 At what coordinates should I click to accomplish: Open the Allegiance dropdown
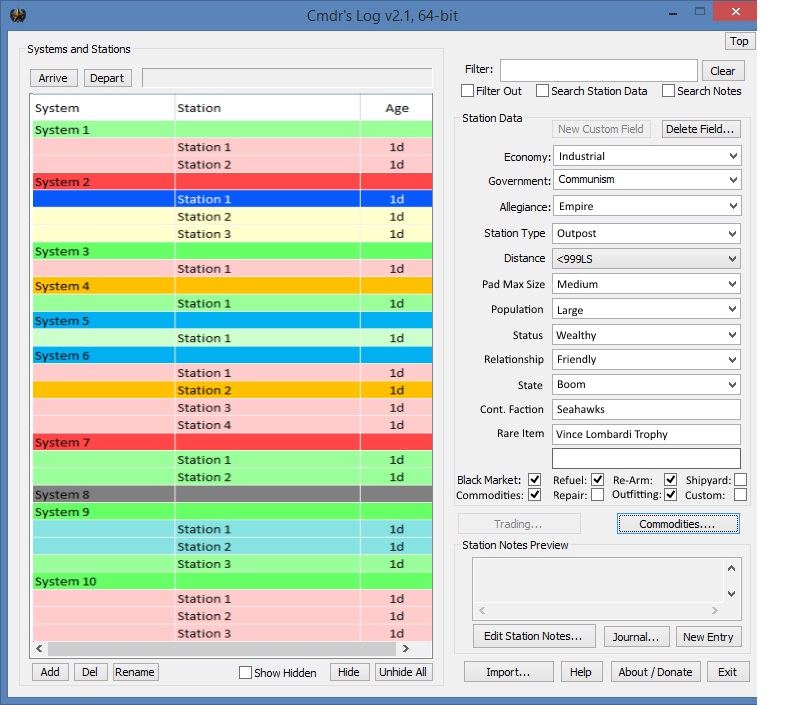point(646,206)
